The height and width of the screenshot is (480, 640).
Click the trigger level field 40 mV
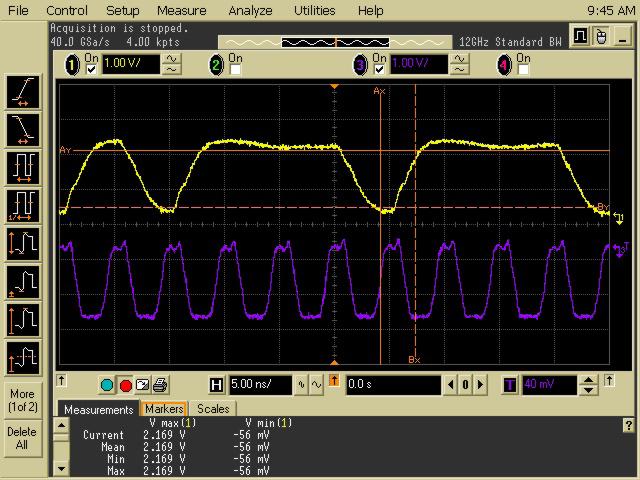coord(549,385)
